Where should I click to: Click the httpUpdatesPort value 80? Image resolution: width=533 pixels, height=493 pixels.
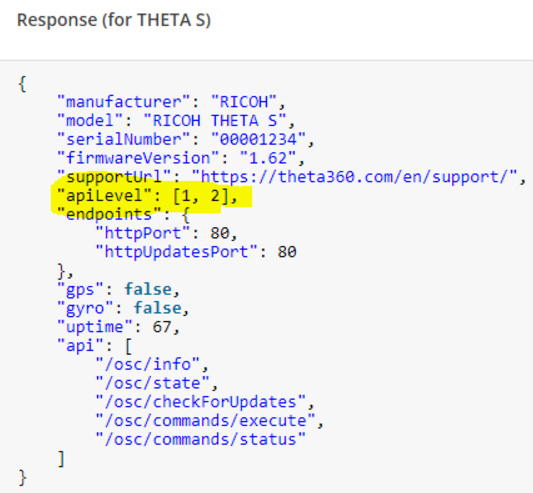point(287,252)
